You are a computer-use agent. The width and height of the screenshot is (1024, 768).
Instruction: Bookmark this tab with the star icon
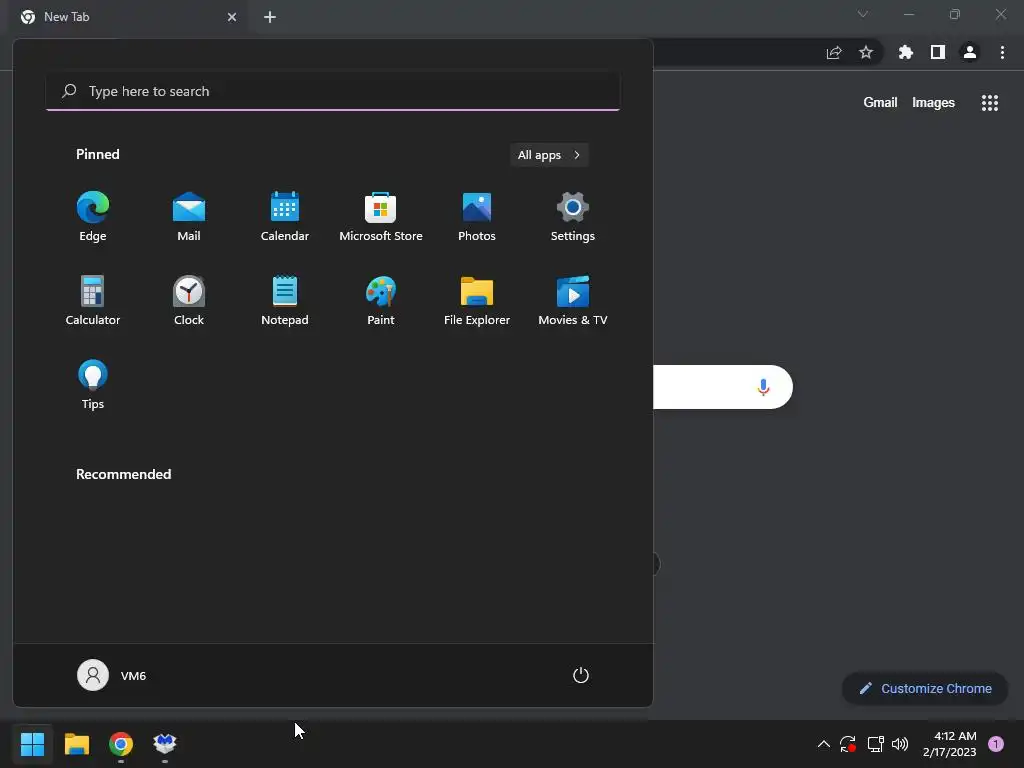[x=866, y=52]
